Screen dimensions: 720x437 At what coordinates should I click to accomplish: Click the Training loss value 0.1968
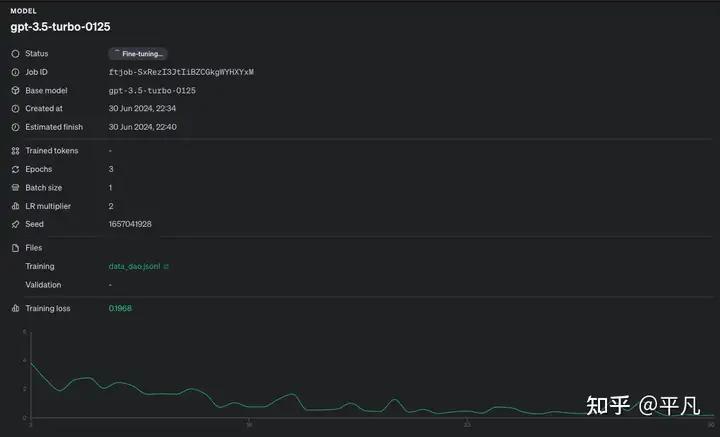coord(120,308)
